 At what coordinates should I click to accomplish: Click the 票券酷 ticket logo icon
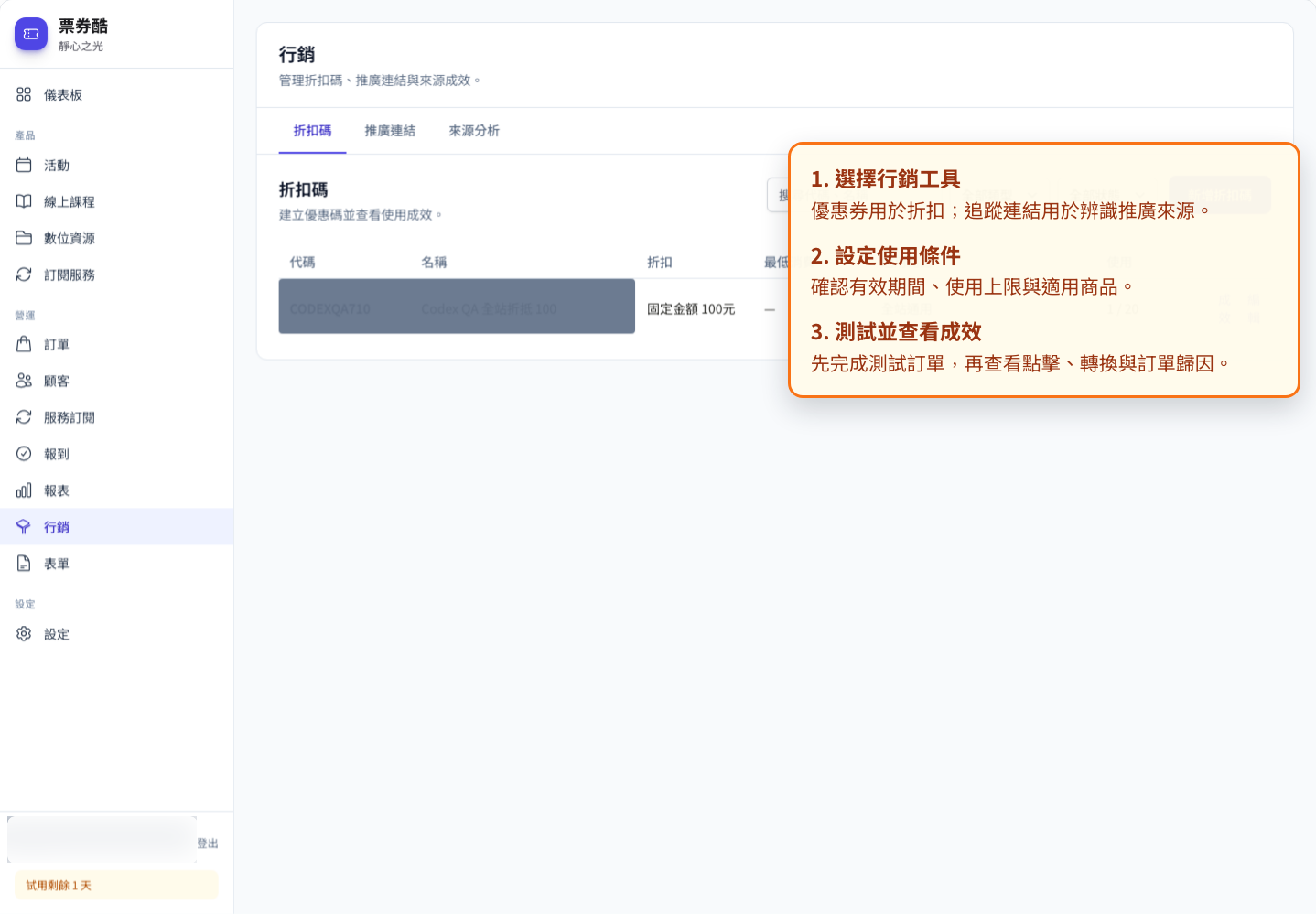[31, 34]
